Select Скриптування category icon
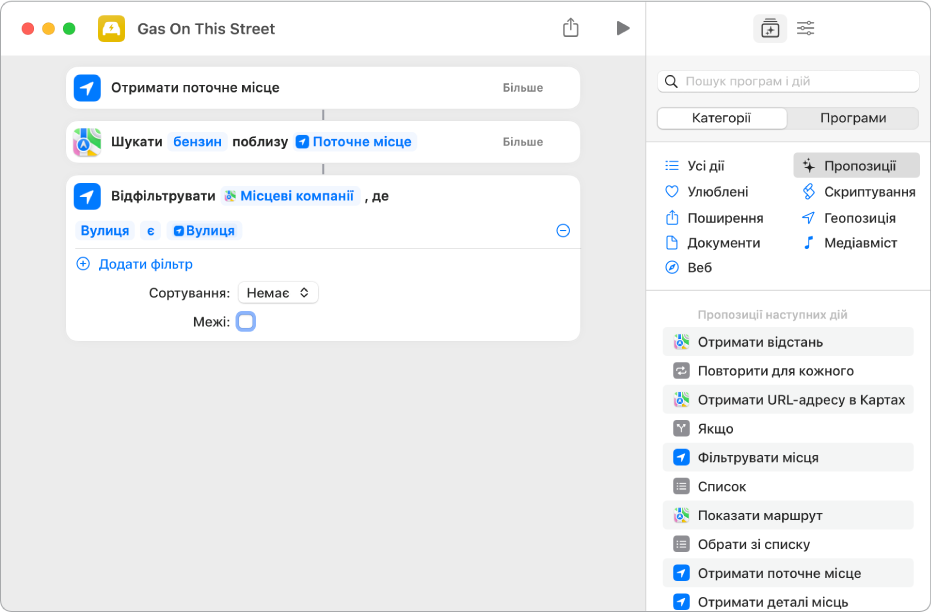This screenshot has width=931, height=612. 808,192
